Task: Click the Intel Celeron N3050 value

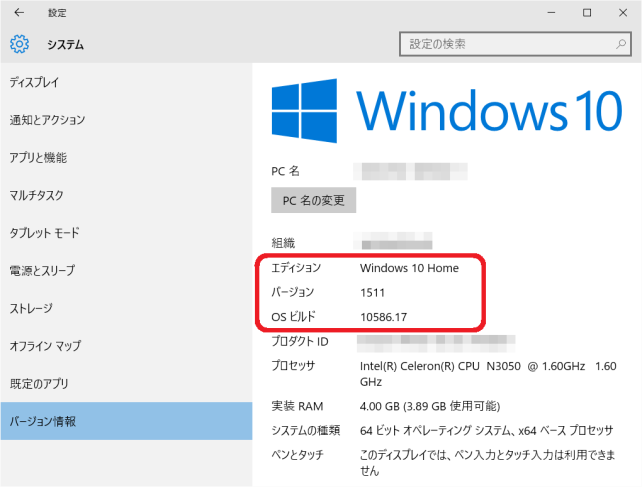Action: coord(488,374)
